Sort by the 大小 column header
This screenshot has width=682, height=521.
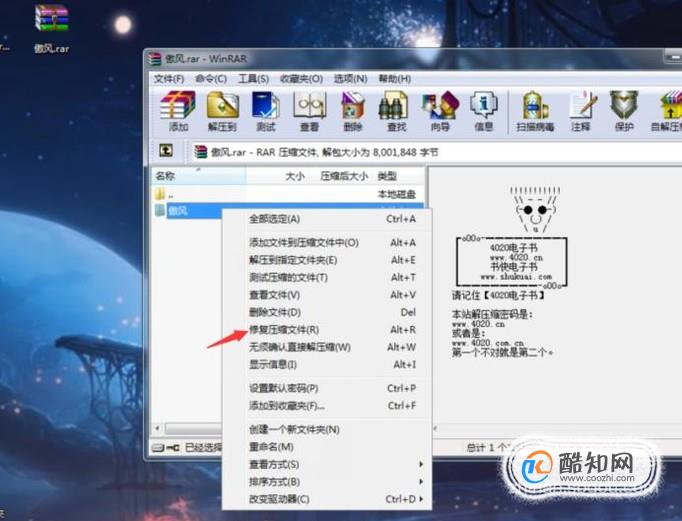(278, 176)
